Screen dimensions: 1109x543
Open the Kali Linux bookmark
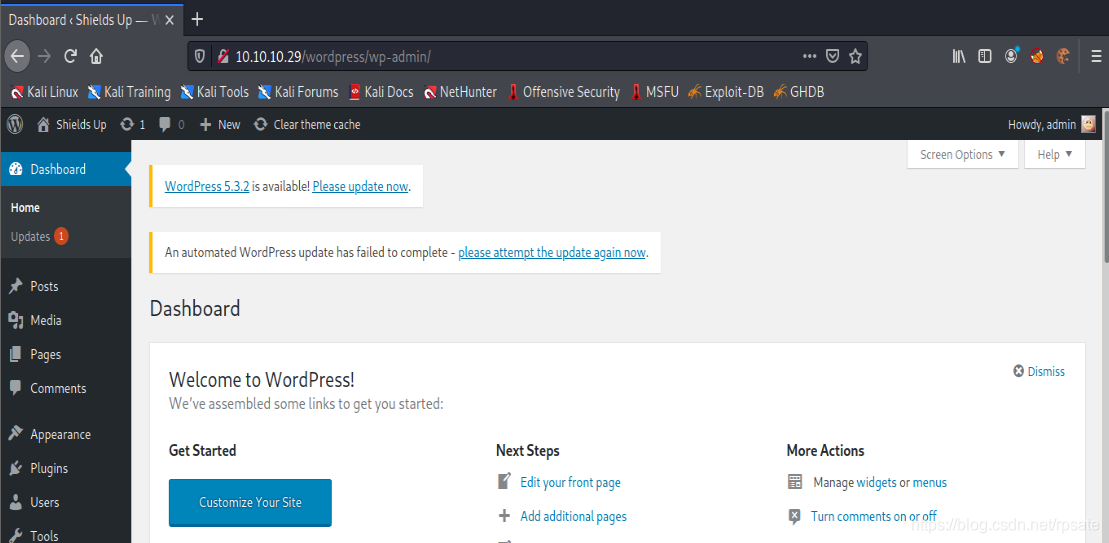pos(45,92)
